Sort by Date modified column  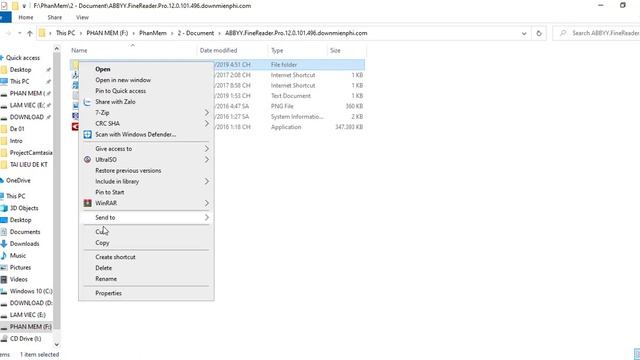click(x=218, y=51)
